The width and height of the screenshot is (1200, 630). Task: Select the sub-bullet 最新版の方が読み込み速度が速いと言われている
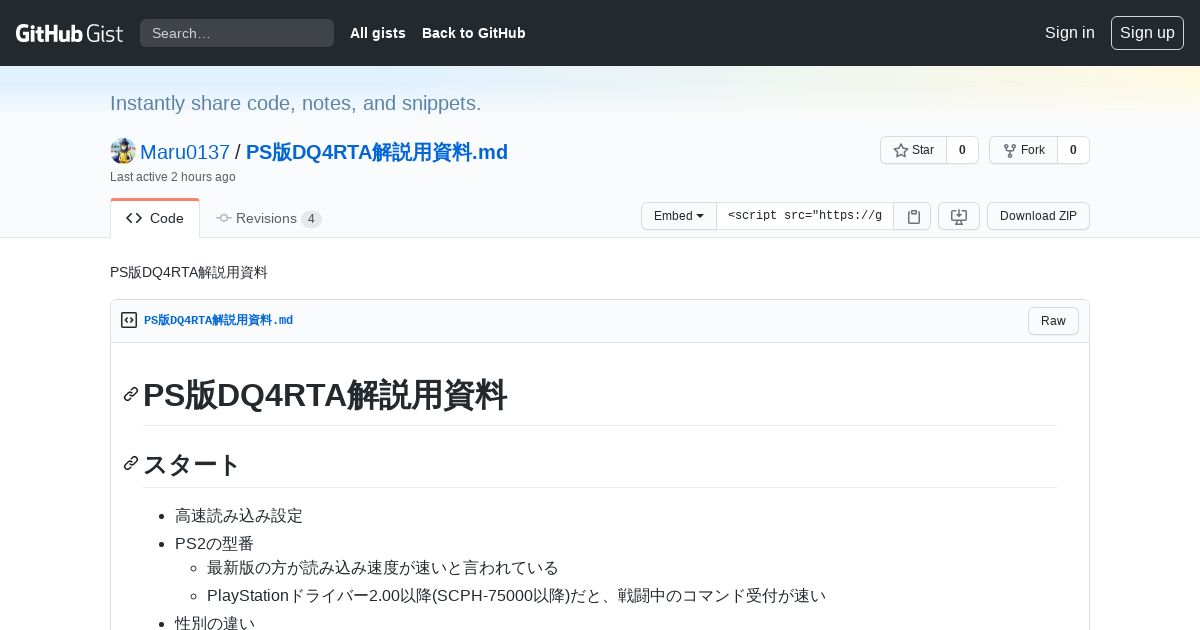click(383, 568)
